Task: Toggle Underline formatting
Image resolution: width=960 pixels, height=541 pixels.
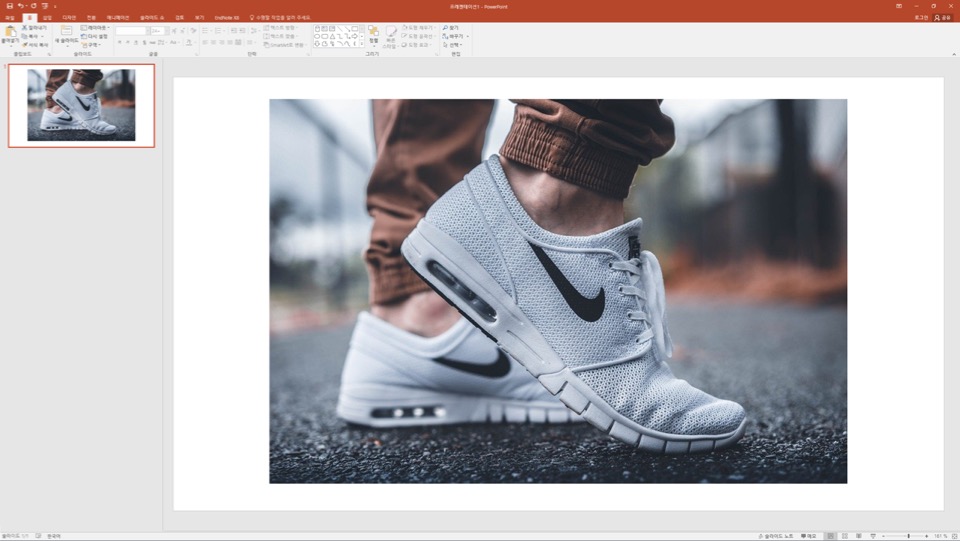Action: tap(135, 43)
